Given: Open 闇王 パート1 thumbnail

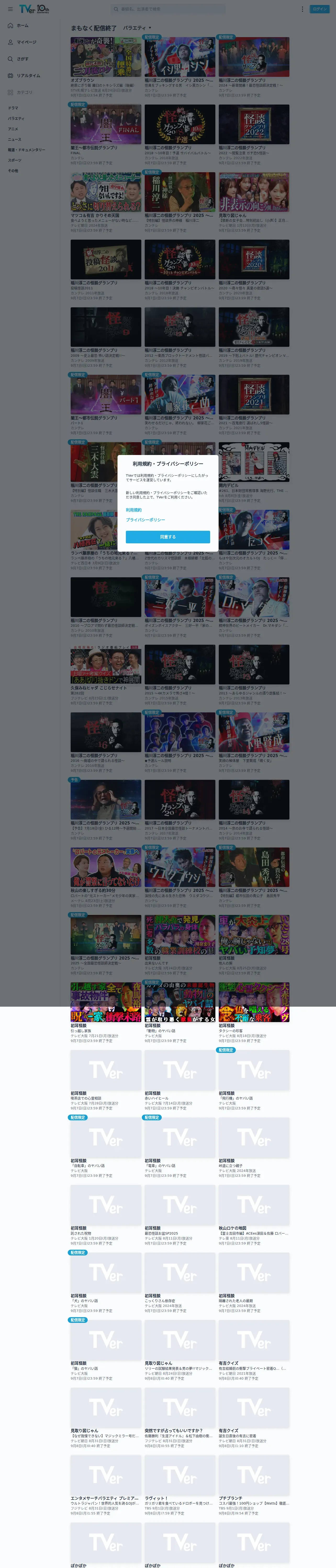Looking at the screenshot, I should (x=105, y=394).
